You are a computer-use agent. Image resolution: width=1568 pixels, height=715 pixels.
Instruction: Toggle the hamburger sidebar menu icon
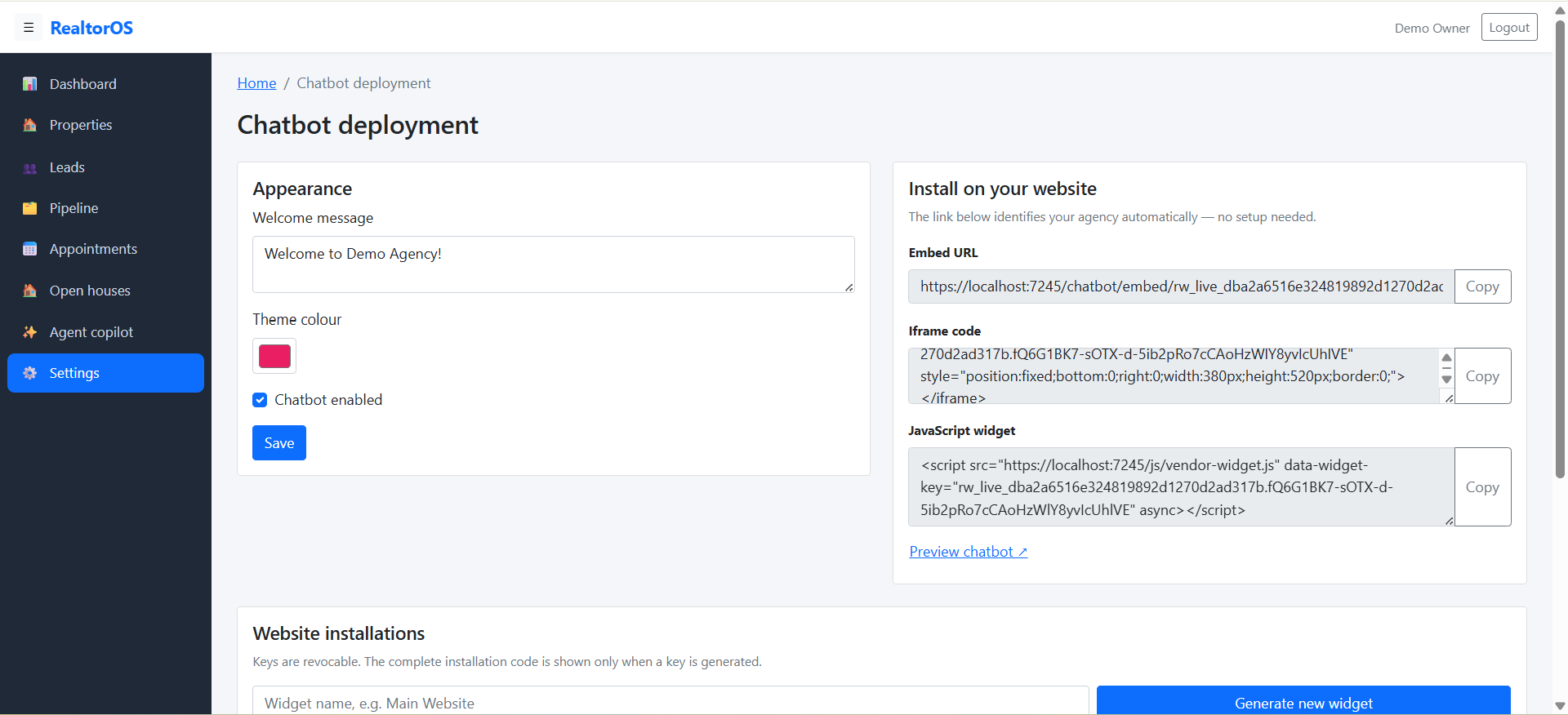[29, 28]
